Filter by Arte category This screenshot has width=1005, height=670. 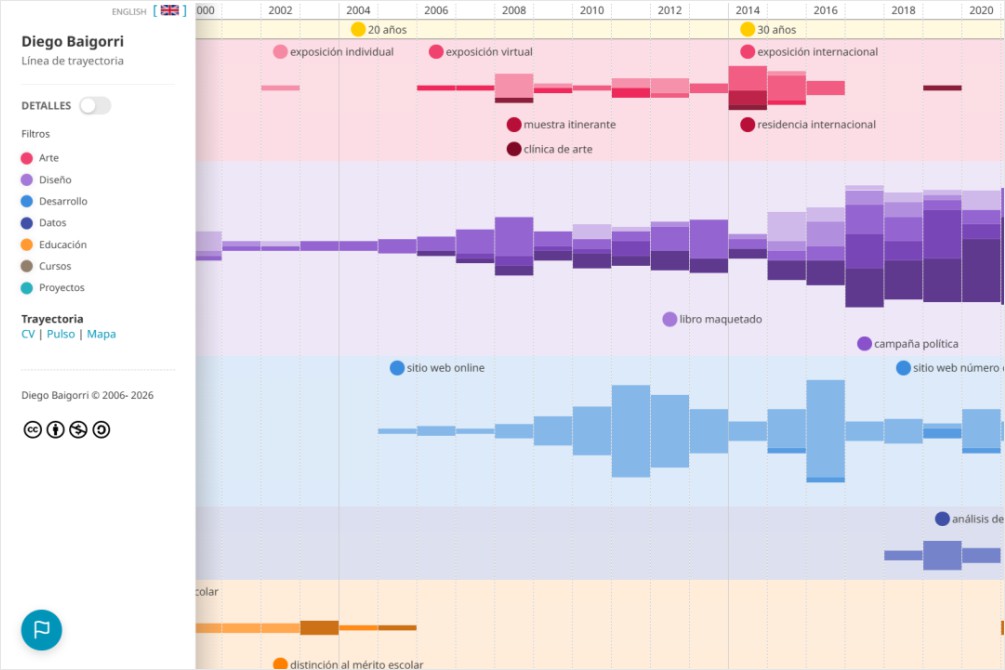click(x=40, y=158)
